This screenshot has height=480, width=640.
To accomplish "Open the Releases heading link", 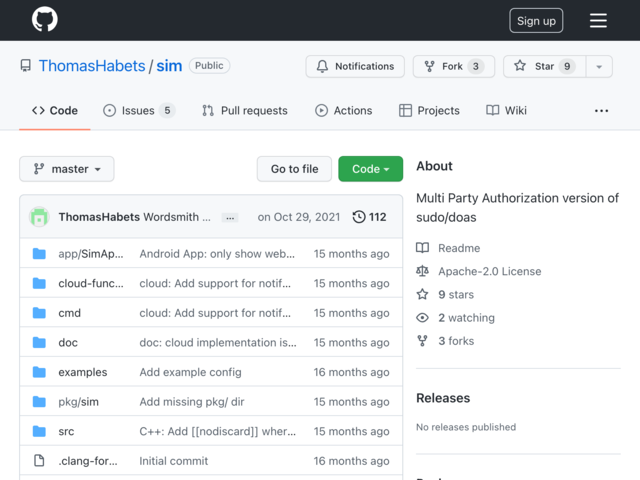I will pos(443,398).
